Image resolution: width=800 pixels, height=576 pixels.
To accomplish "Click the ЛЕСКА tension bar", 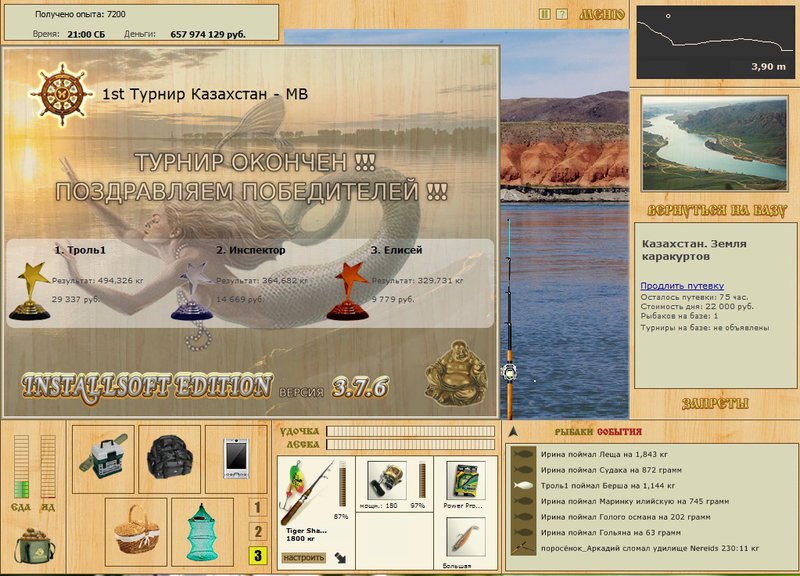I will tap(411, 444).
